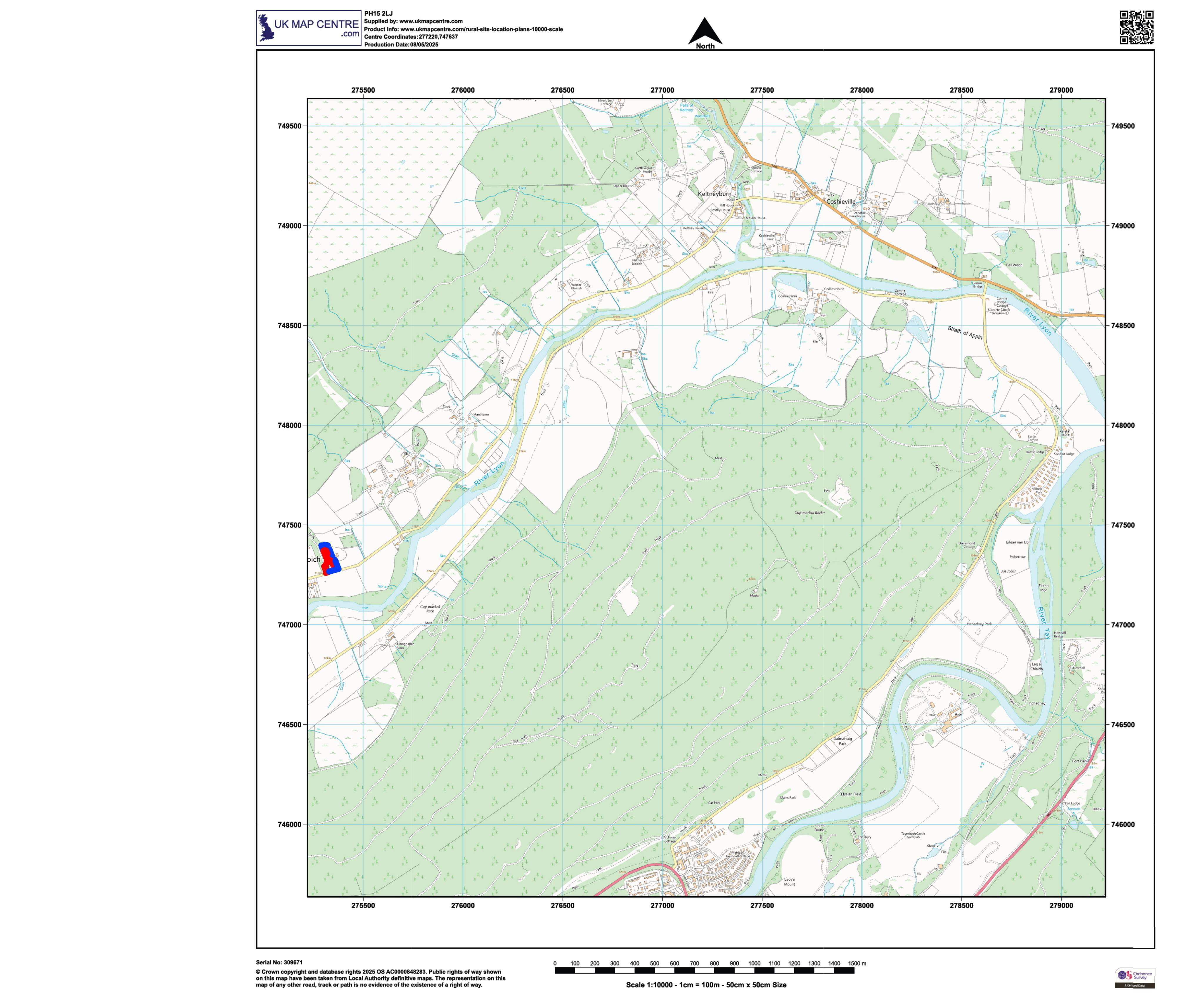Click the Lady's Mount label

[x=790, y=882]
